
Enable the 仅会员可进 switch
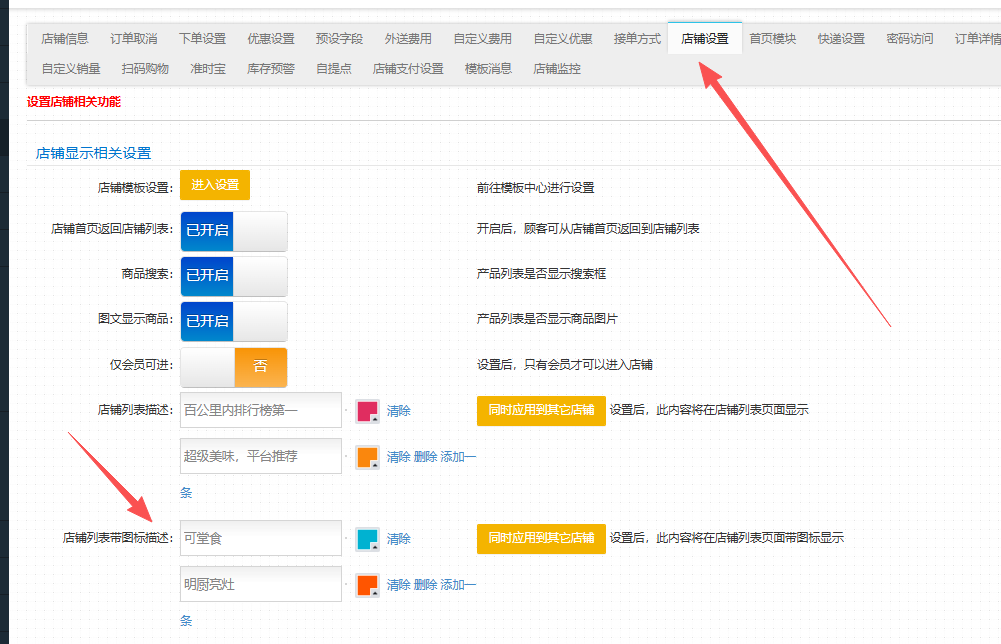pyautogui.click(x=233, y=367)
